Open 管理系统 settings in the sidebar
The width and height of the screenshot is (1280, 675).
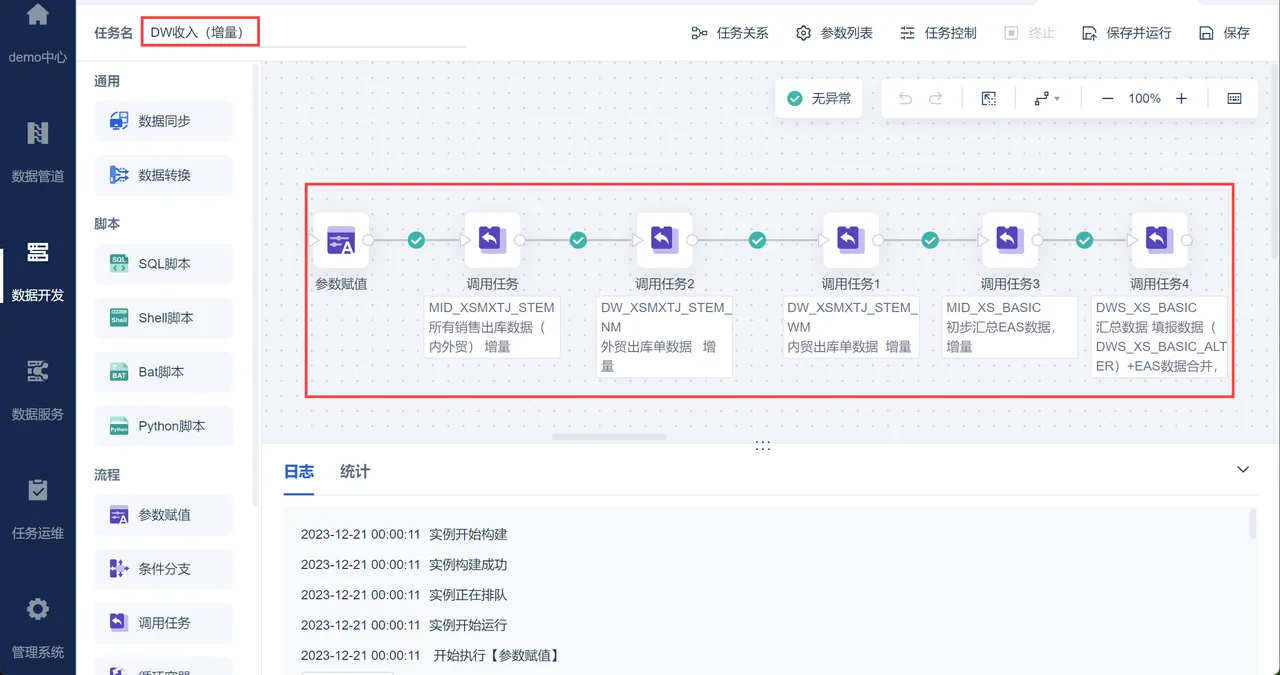[x=38, y=626]
